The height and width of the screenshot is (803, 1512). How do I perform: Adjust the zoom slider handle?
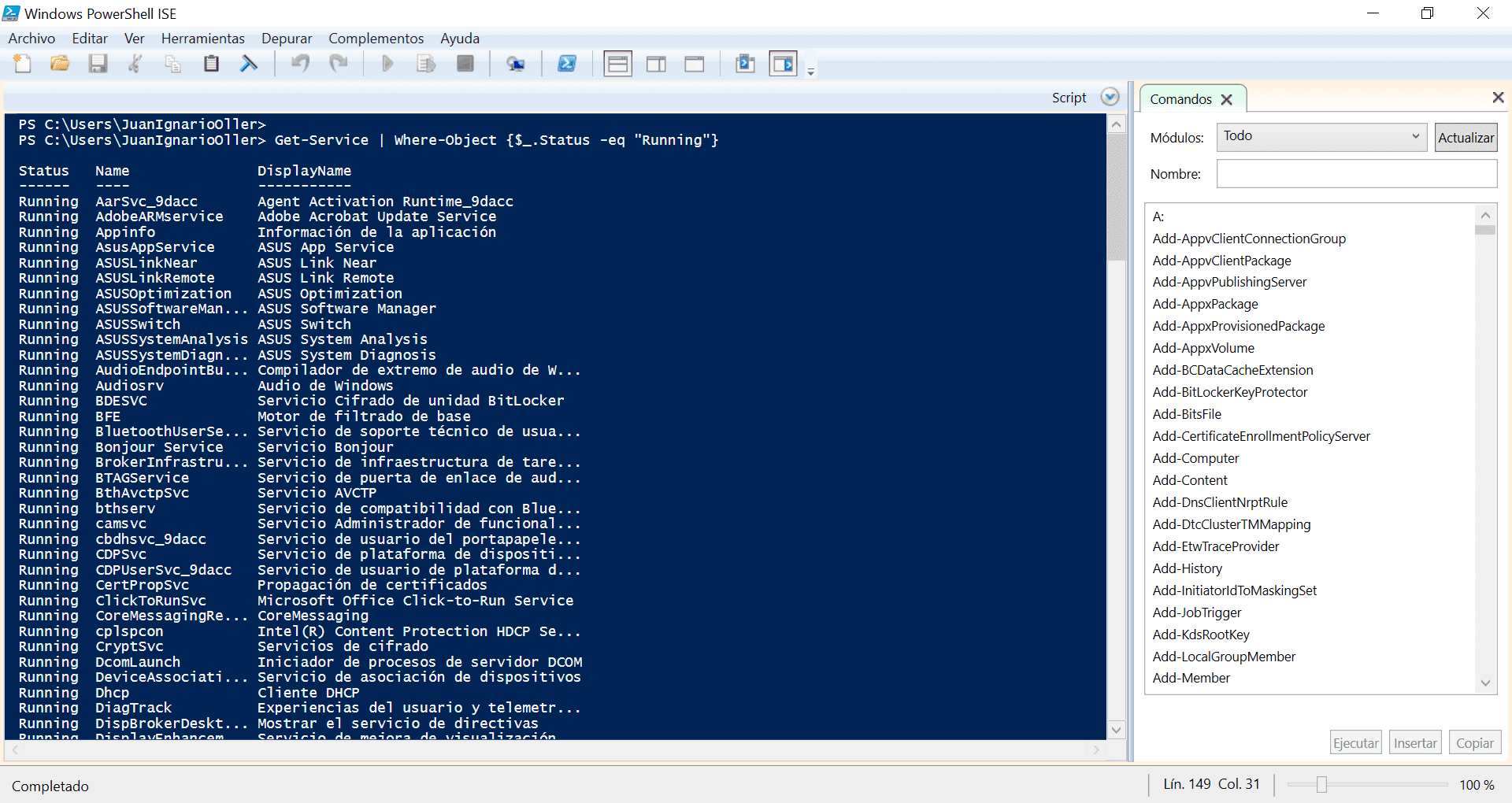(x=1321, y=785)
